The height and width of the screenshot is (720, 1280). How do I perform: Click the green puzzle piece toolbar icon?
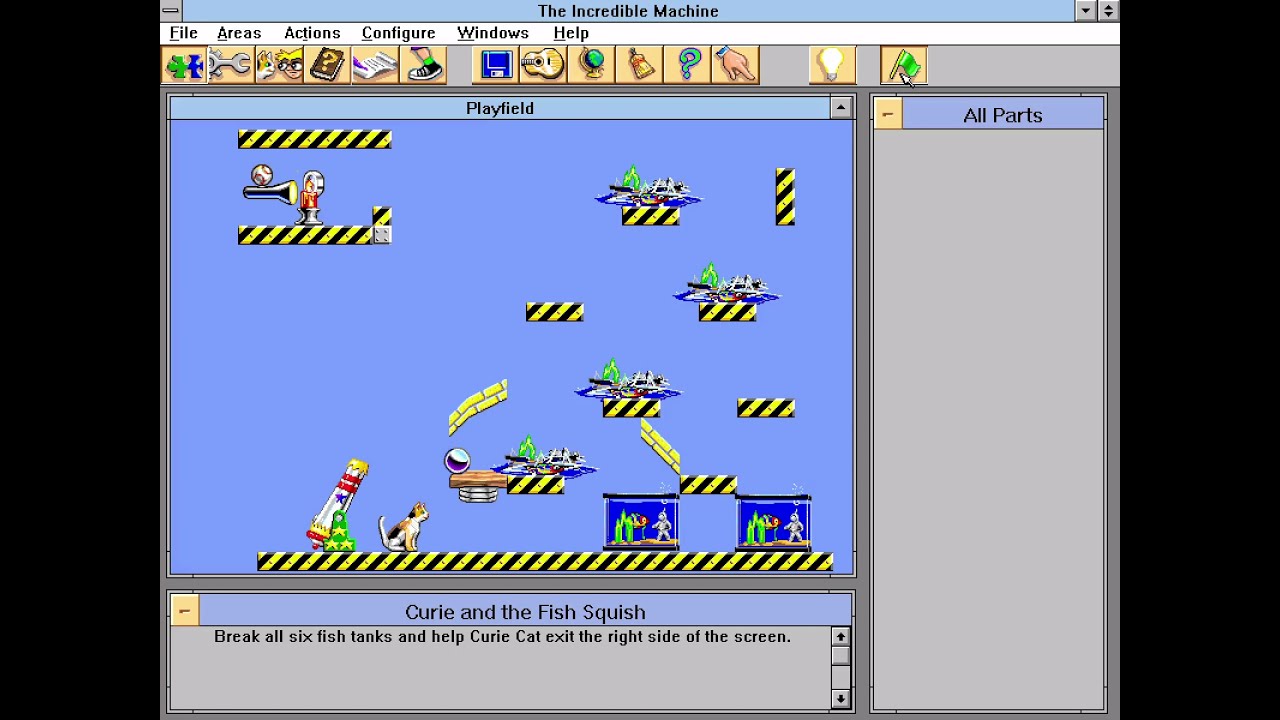coord(184,65)
